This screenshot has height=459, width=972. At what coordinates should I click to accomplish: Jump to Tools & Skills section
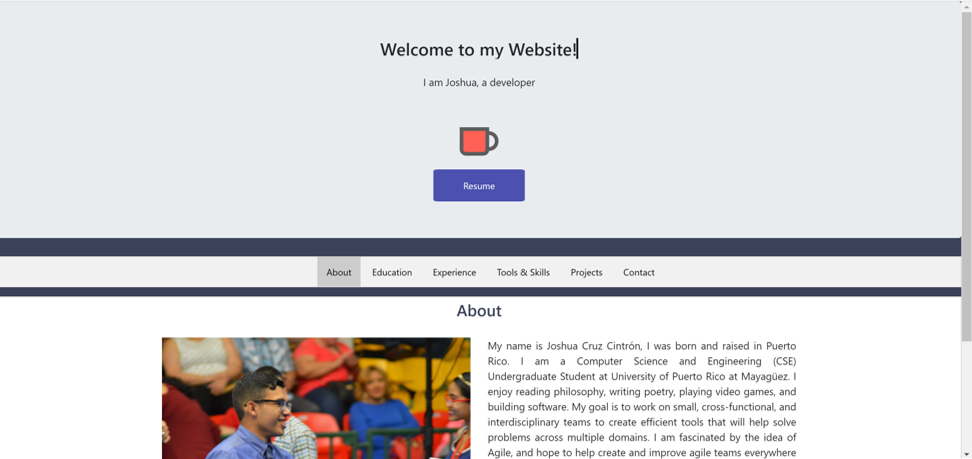tap(523, 272)
